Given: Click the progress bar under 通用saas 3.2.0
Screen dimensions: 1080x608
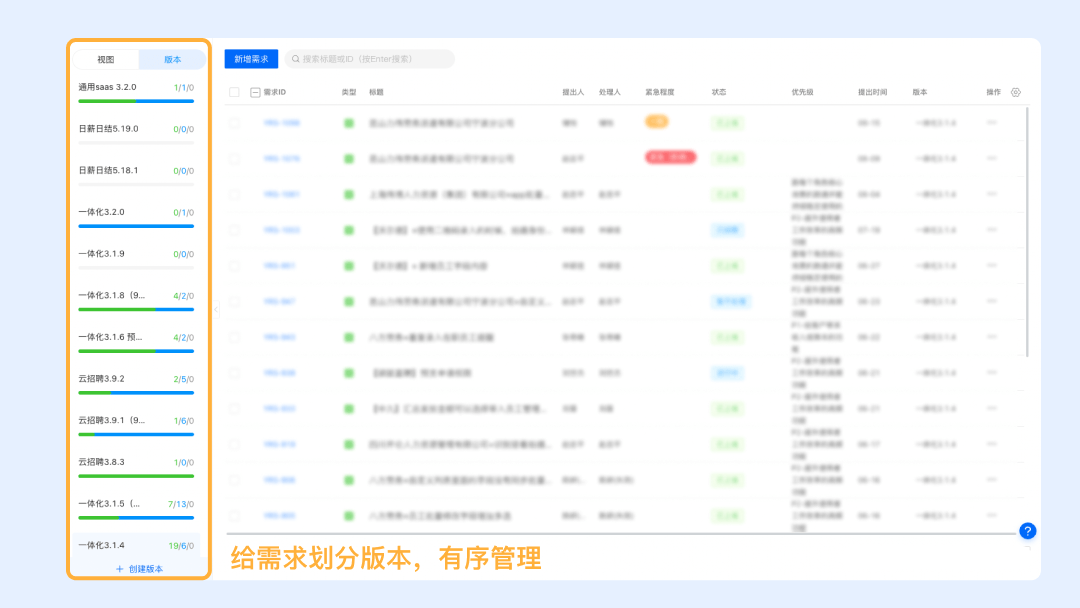Looking at the screenshot, I should coord(136,101).
